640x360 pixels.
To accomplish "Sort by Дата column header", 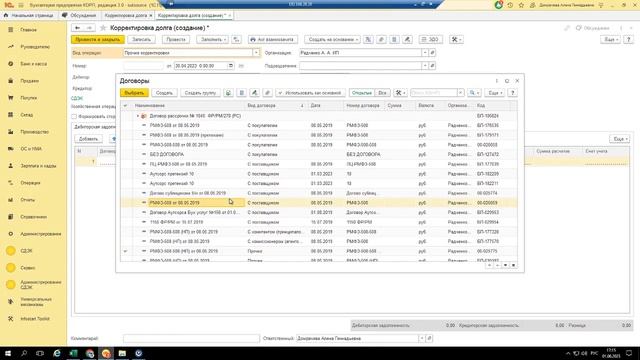I will 325,106.
